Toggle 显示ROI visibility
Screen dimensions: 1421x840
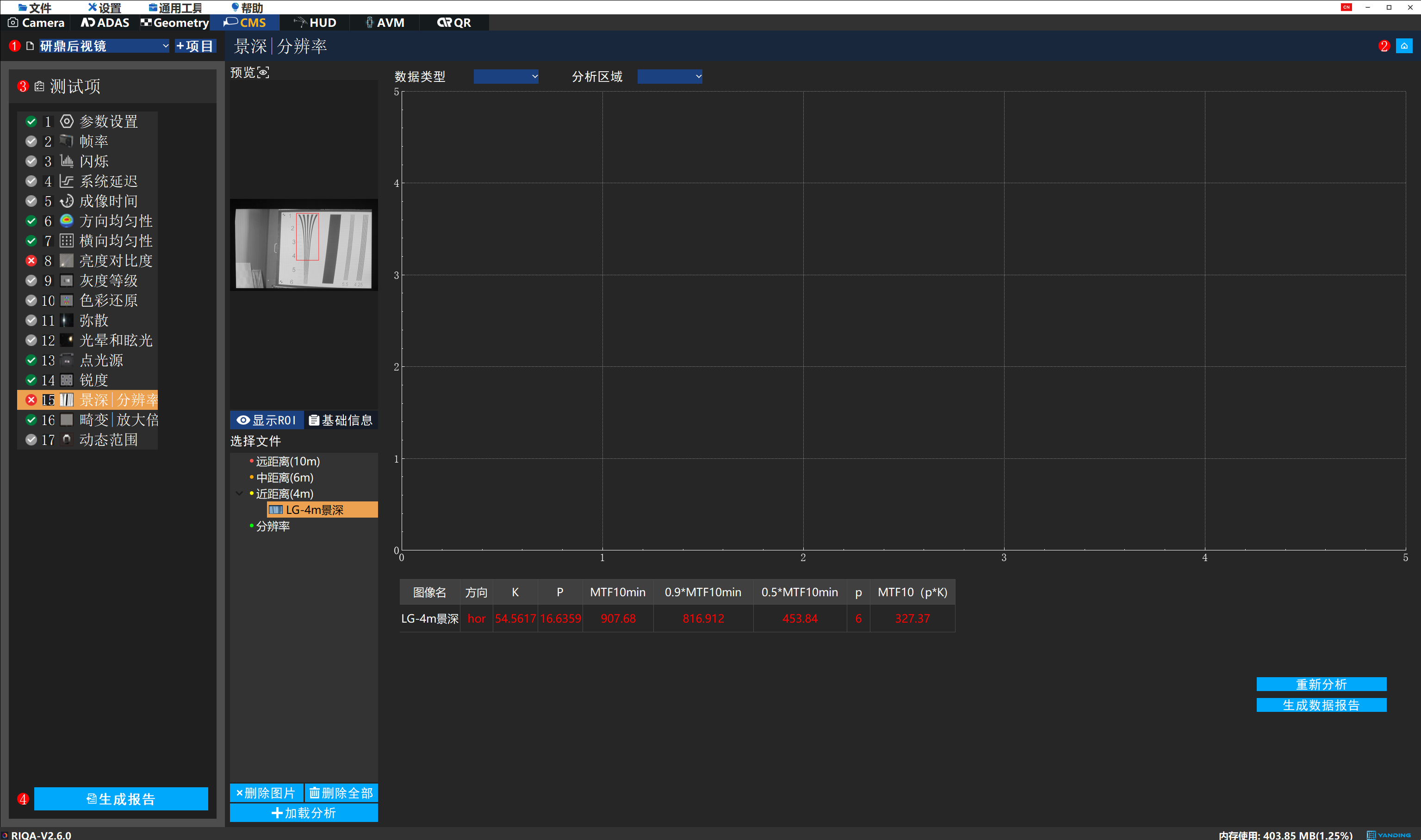click(x=266, y=420)
